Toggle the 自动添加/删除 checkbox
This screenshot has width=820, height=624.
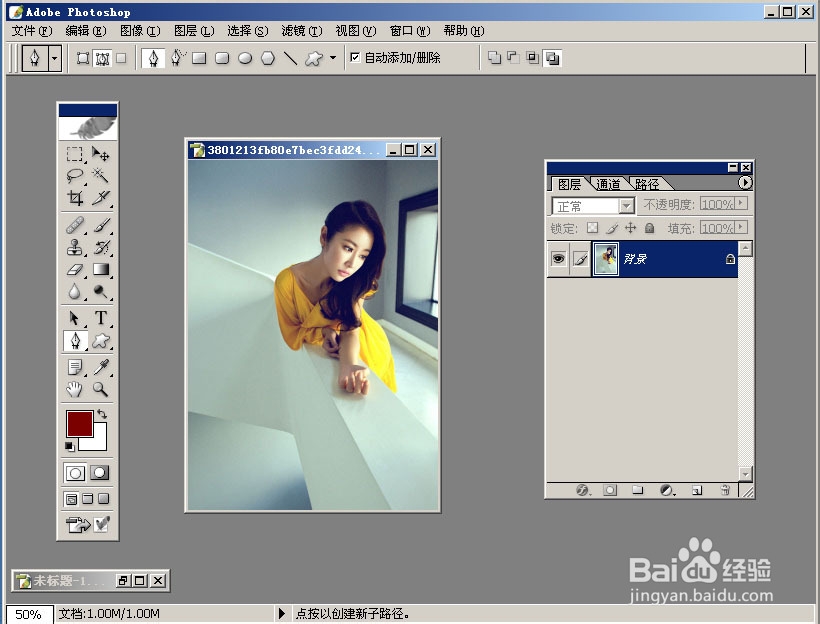coord(355,58)
